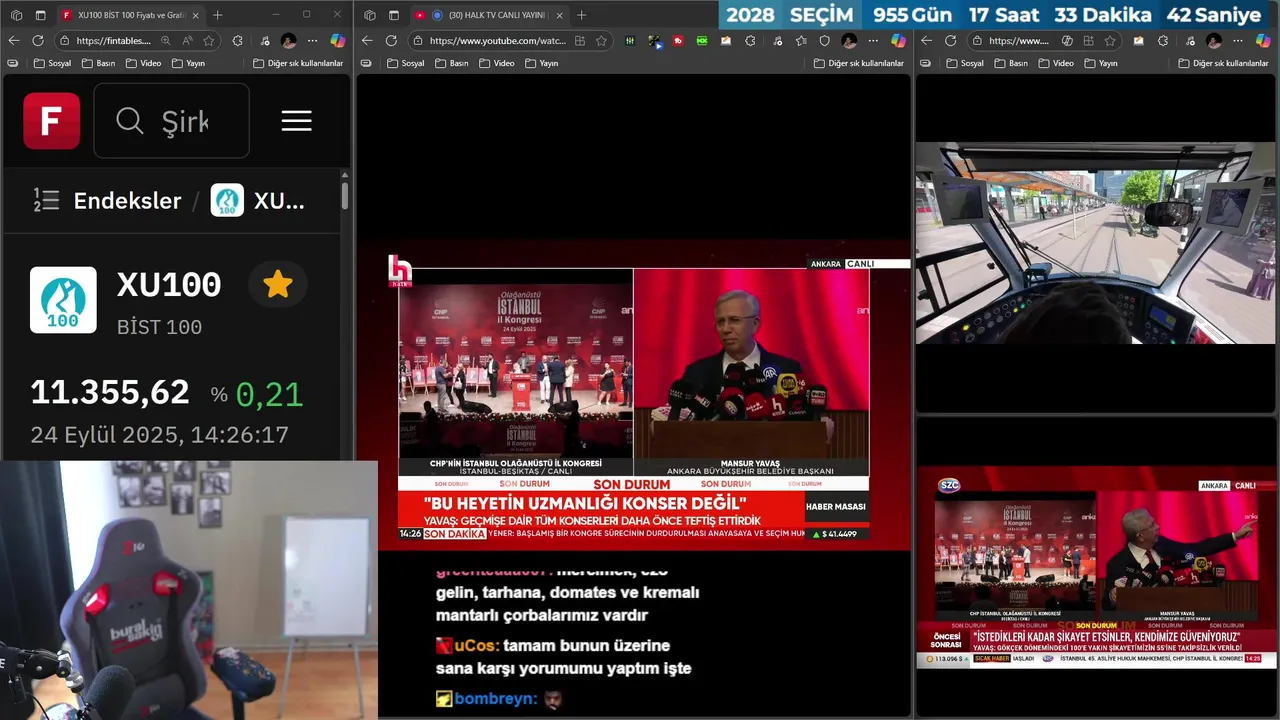Go back in the YouTube window
The image size is (1280, 720).
point(367,40)
